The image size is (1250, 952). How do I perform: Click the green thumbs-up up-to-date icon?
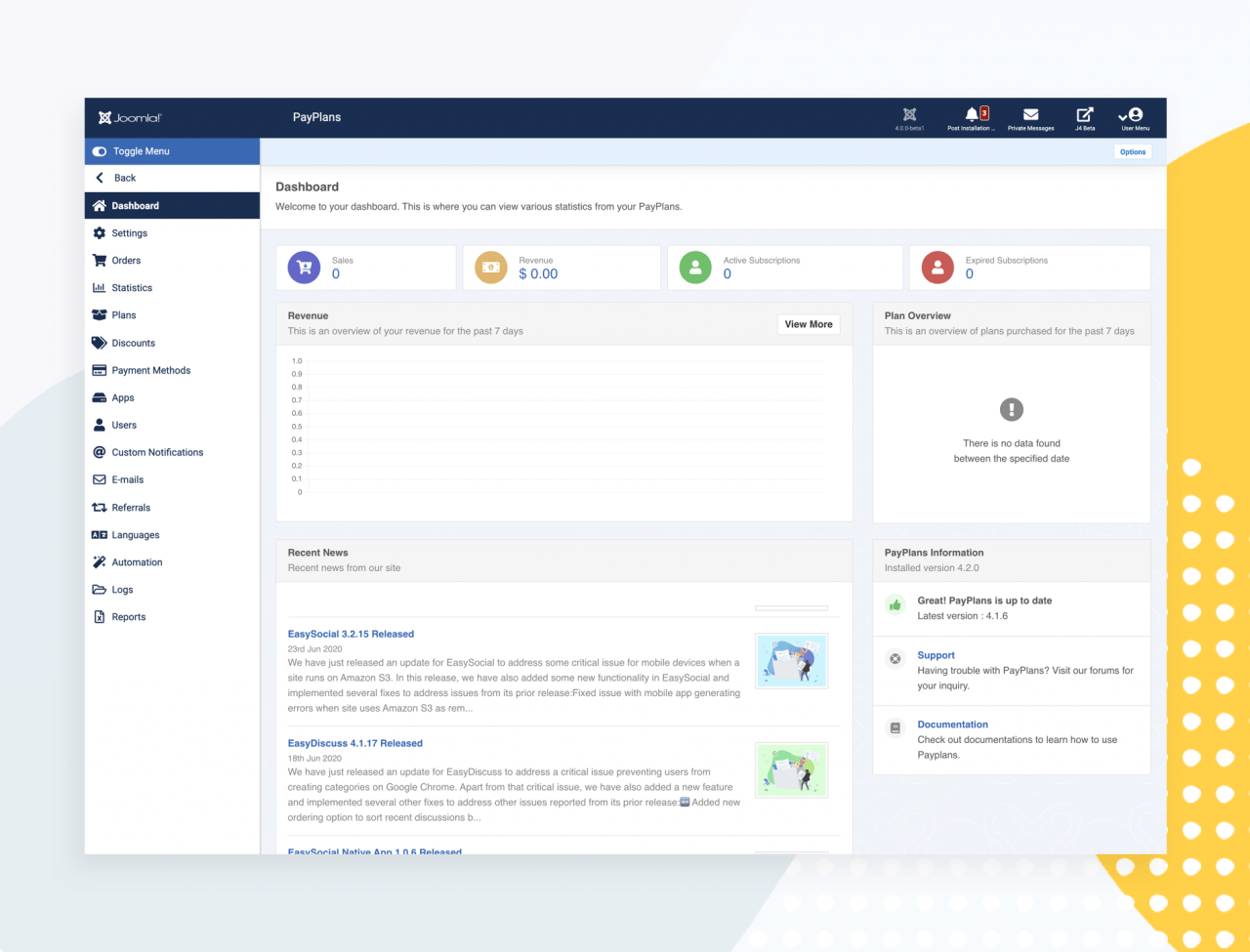coord(896,605)
